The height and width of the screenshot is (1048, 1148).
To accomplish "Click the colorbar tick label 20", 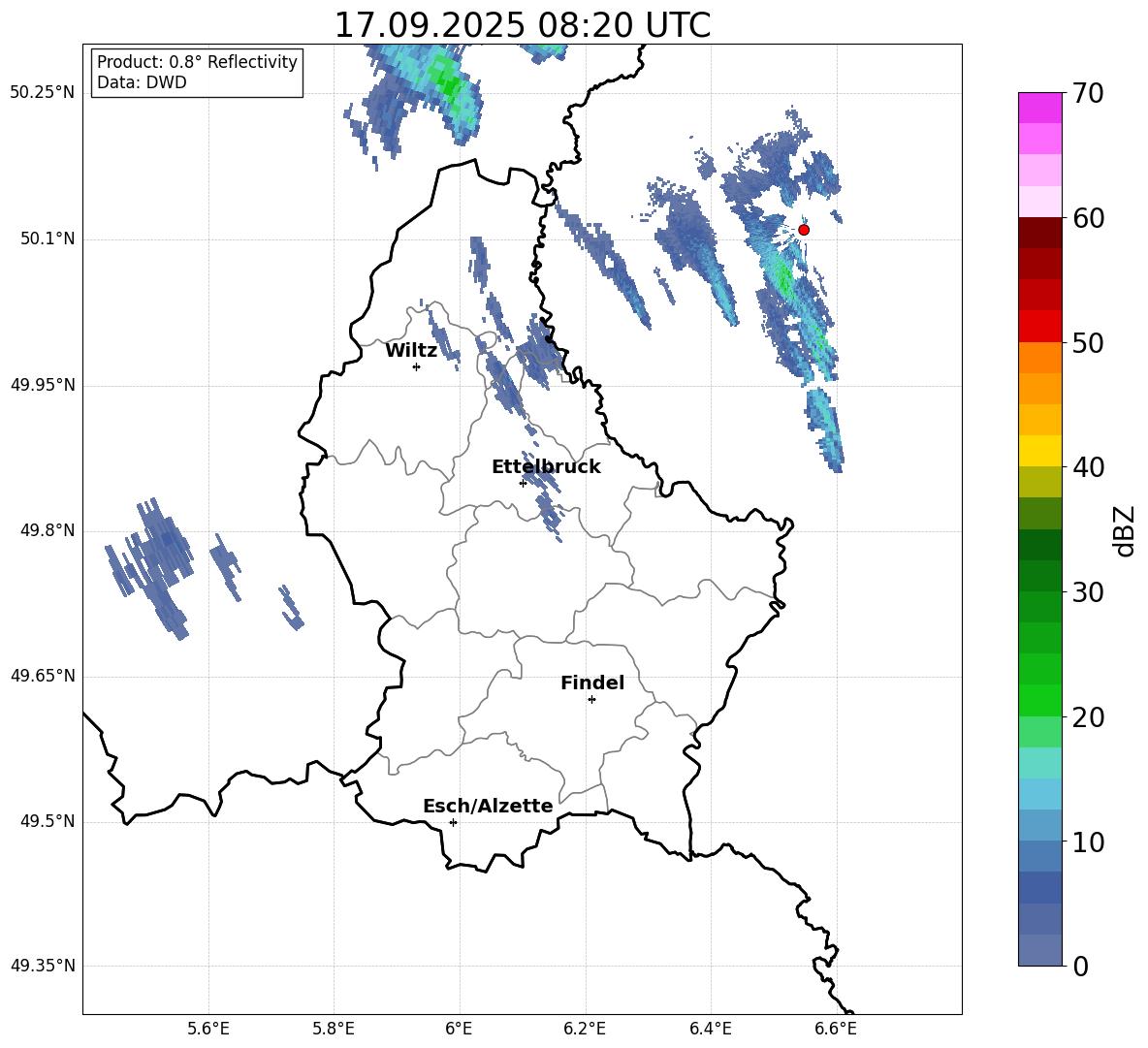I will 1088,717.
